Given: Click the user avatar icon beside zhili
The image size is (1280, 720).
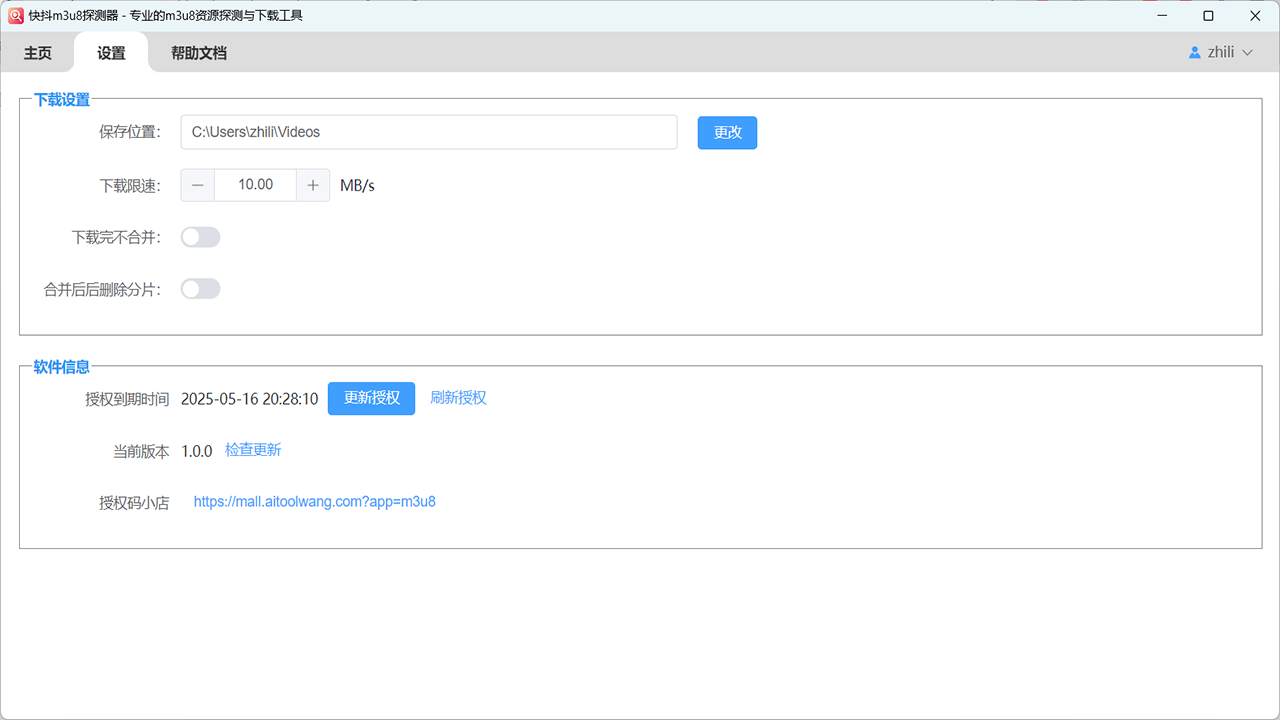Looking at the screenshot, I should pos(1194,53).
